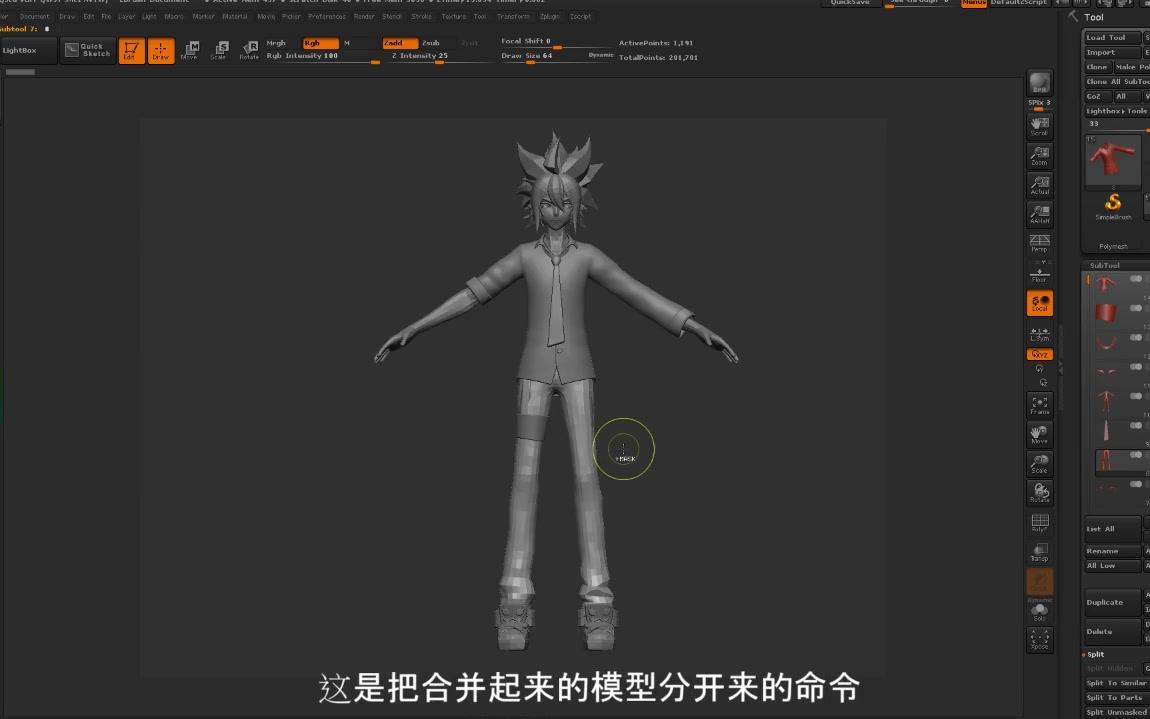Adjust the Rgb Intensity slider
Viewport: 1150px width, 719px height.
(323, 56)
